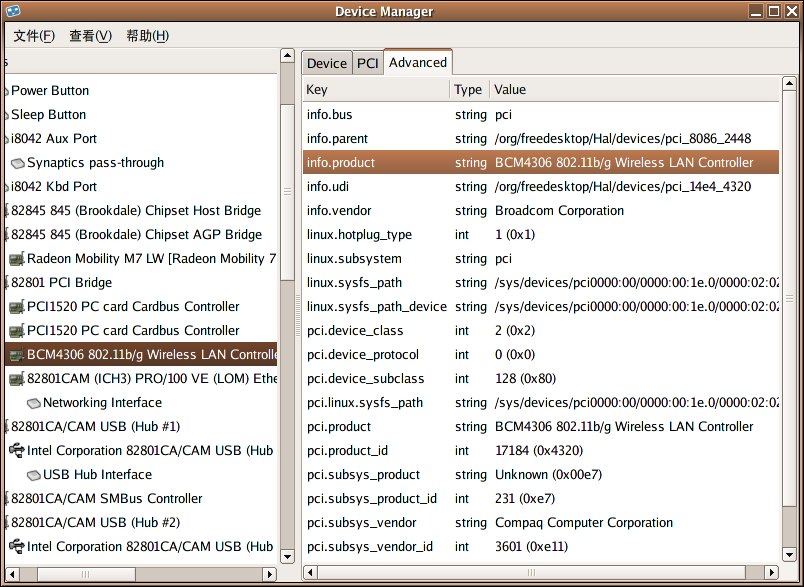Click the pci.device_subclass key
This screenshot has width=804, height=587.
click(x=366, y=379)
